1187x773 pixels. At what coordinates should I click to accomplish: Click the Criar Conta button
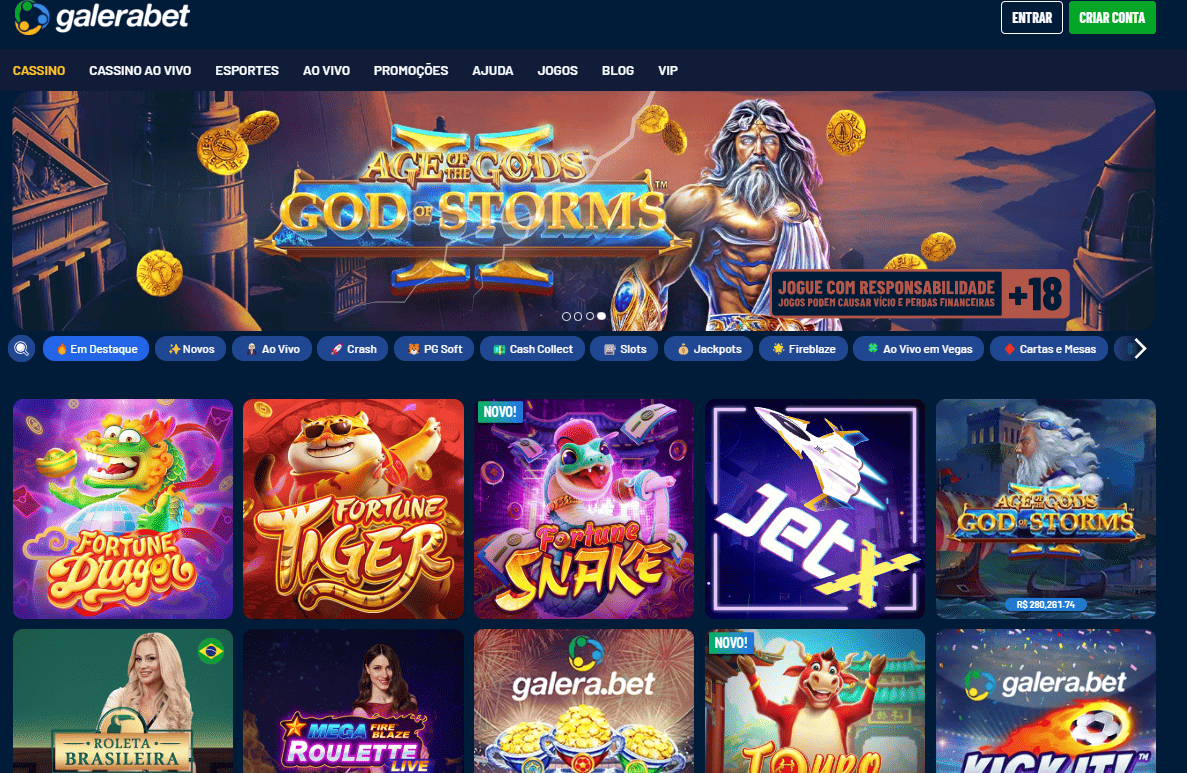tap(1112, 17)
